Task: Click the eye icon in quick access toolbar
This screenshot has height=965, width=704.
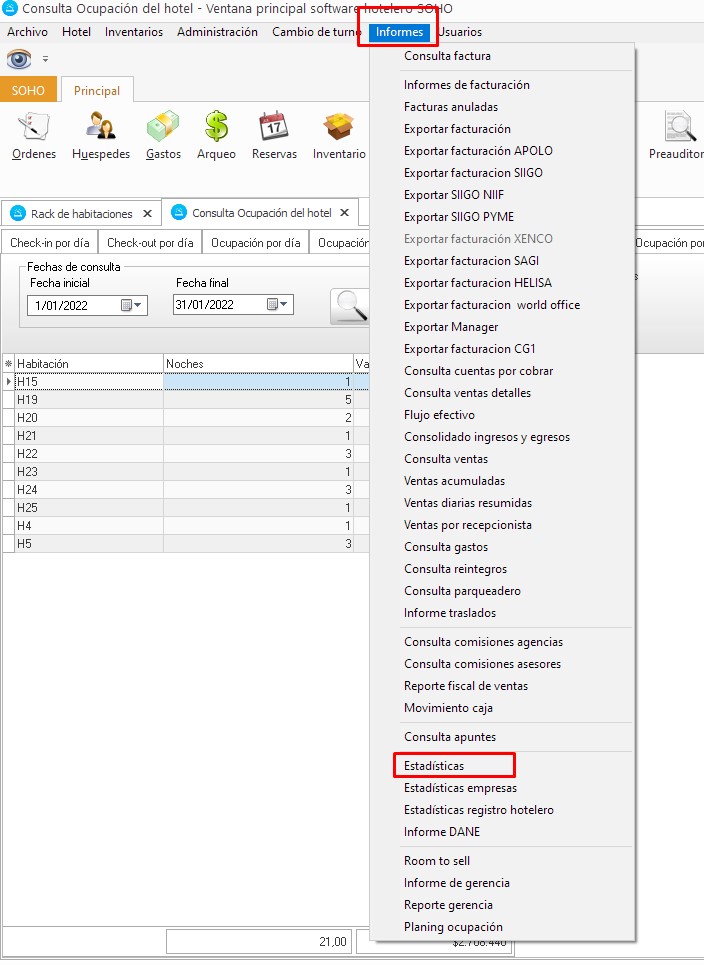Action: pyautogui.click(x=19, y=59)
